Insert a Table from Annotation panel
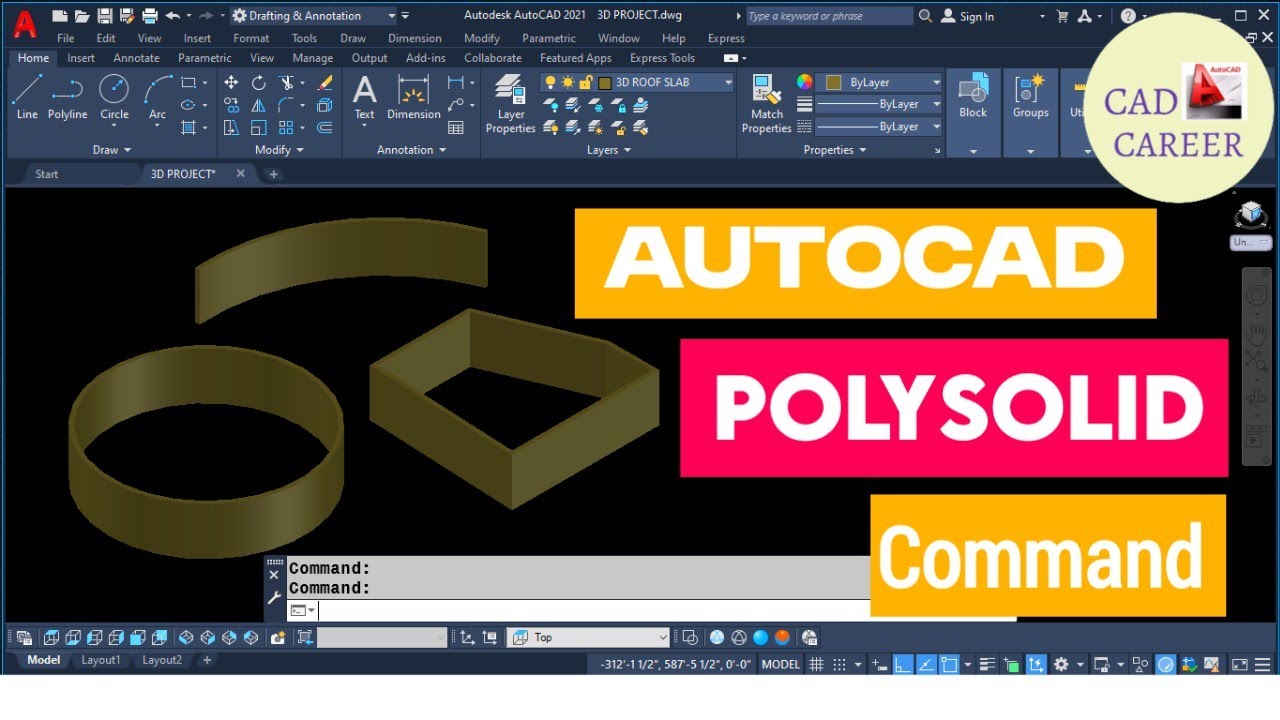 [456, 128]
